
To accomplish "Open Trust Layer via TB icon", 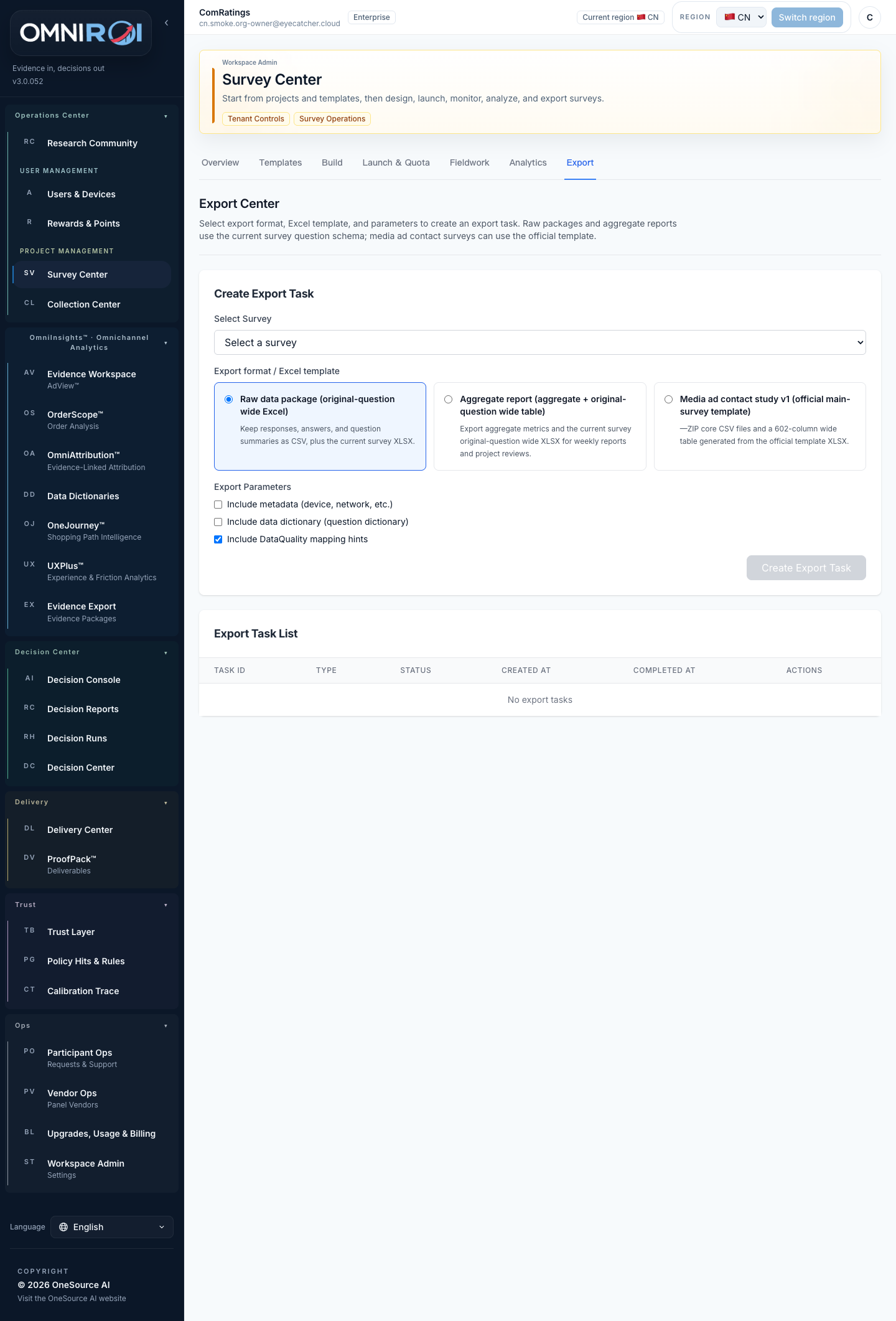I will pos(29,931).
